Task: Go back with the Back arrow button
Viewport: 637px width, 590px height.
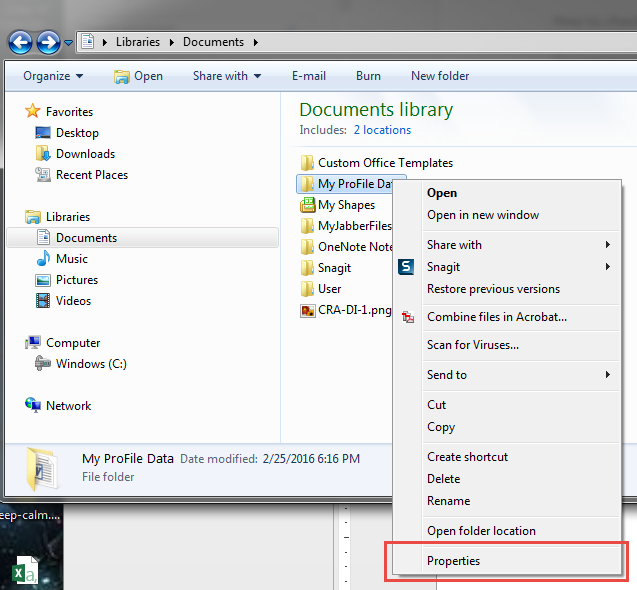Action: 20,42
